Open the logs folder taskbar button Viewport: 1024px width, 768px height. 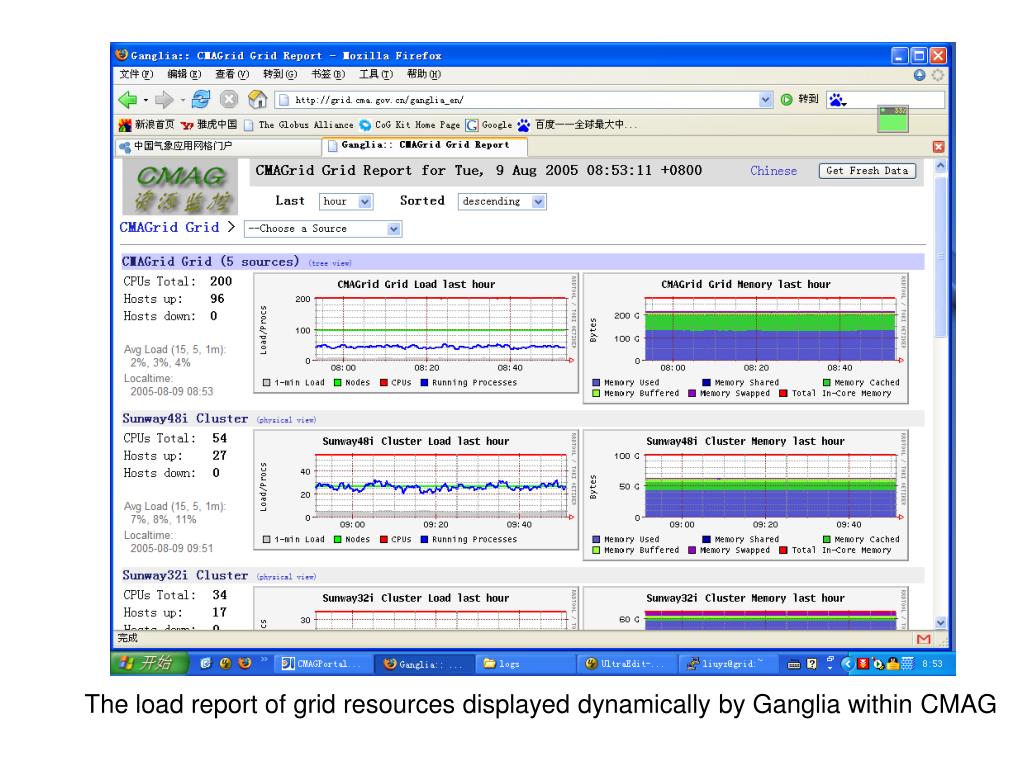(x=527, y=664)
